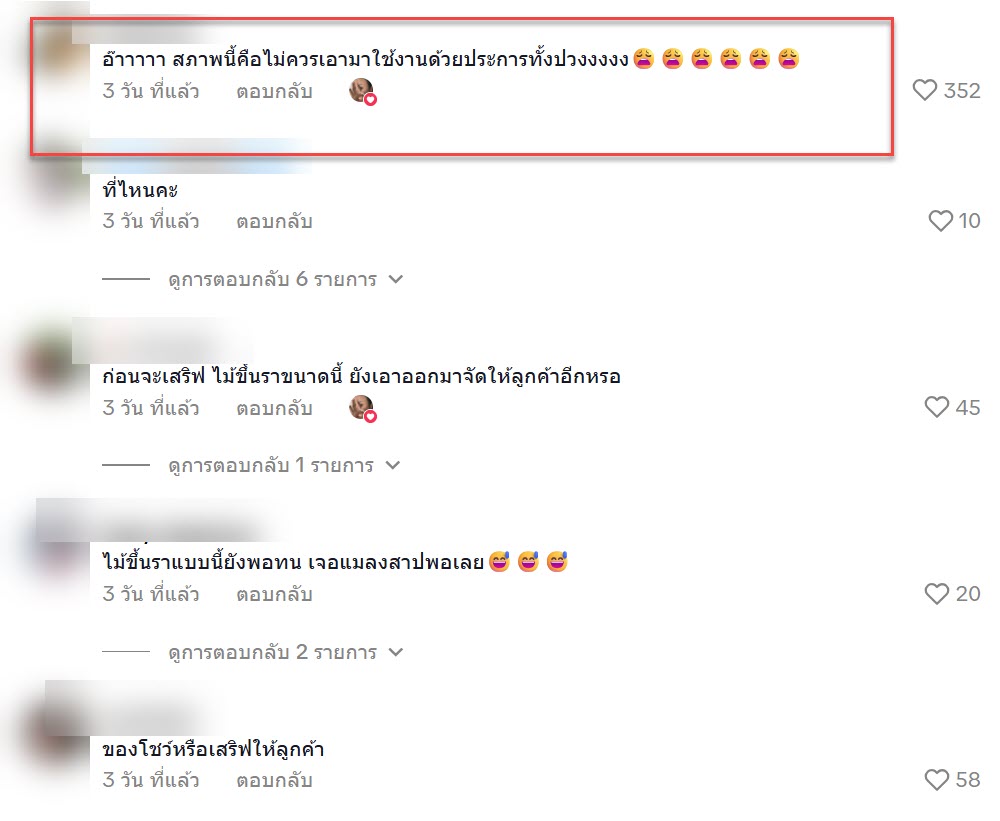Expand the 2 replies chevron
Viewport: 1000px width, 821px height.
[x=396, y=653]
